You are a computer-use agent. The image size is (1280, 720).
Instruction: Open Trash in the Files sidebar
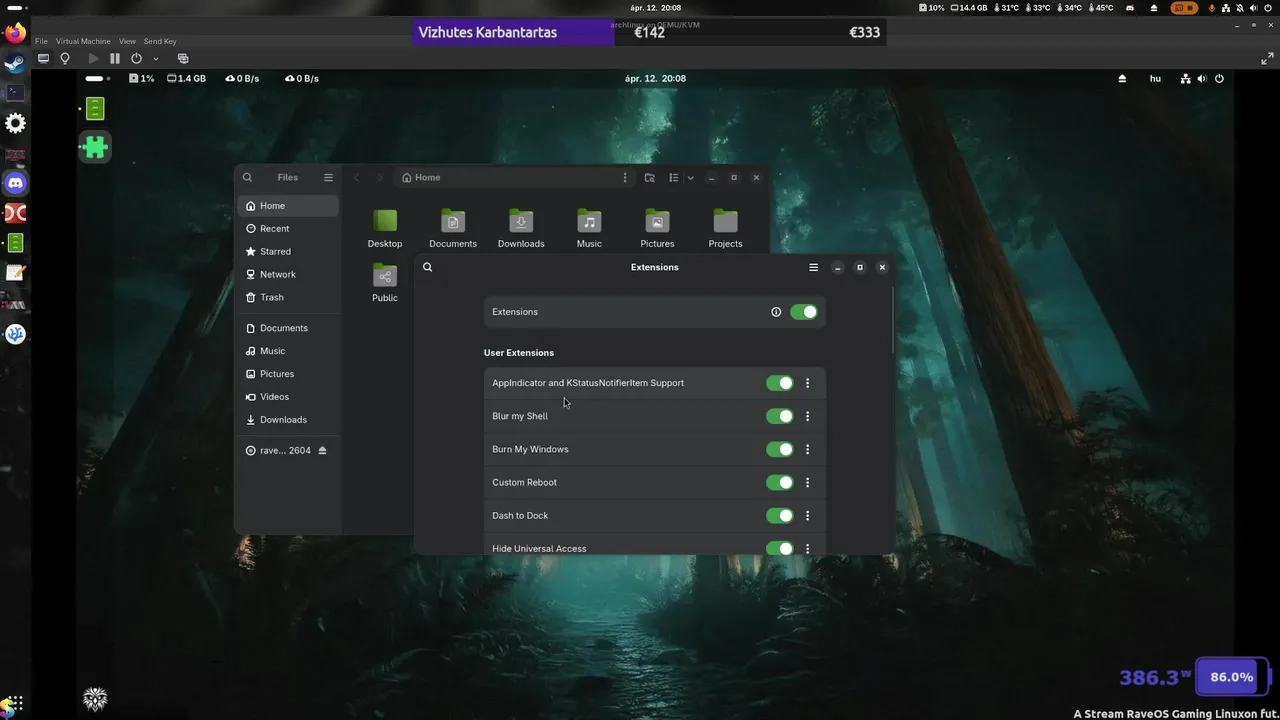[288, 297]
